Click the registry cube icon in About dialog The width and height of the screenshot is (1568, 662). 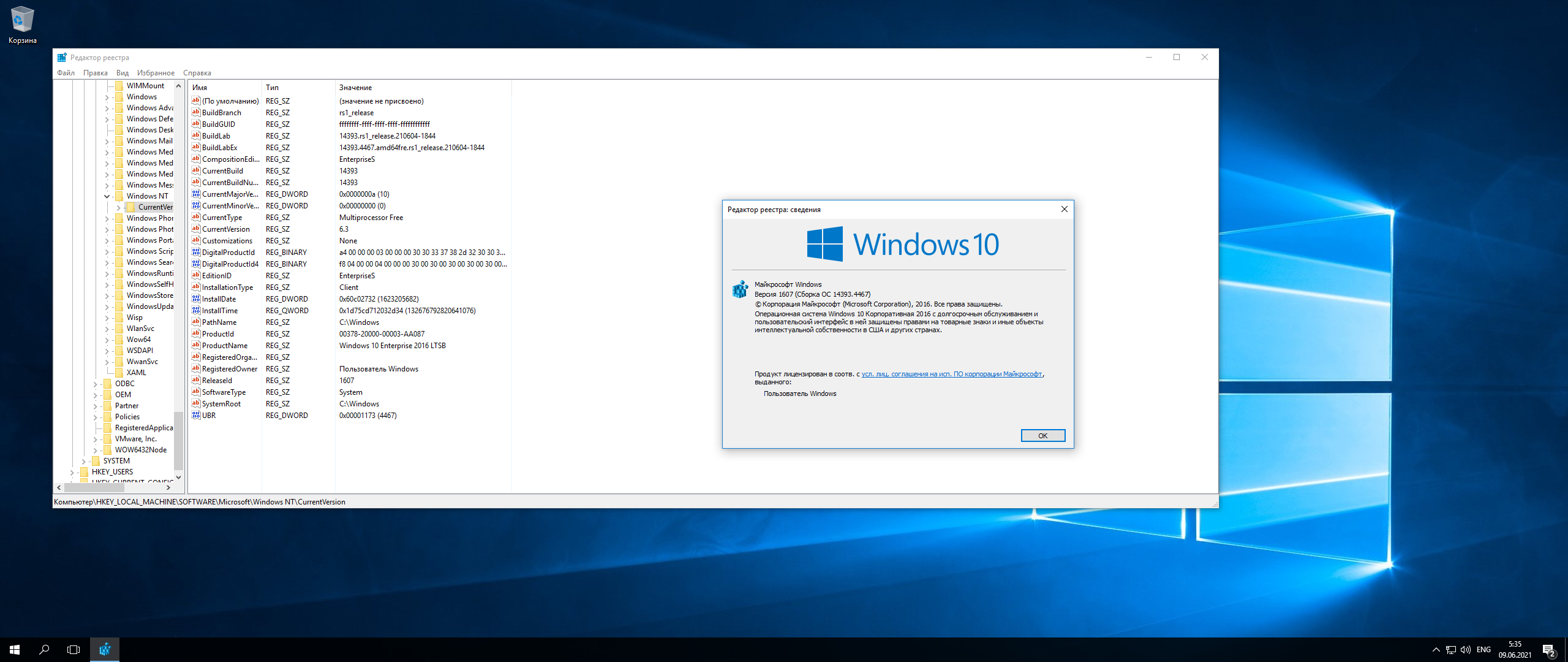tap(740, 289)
